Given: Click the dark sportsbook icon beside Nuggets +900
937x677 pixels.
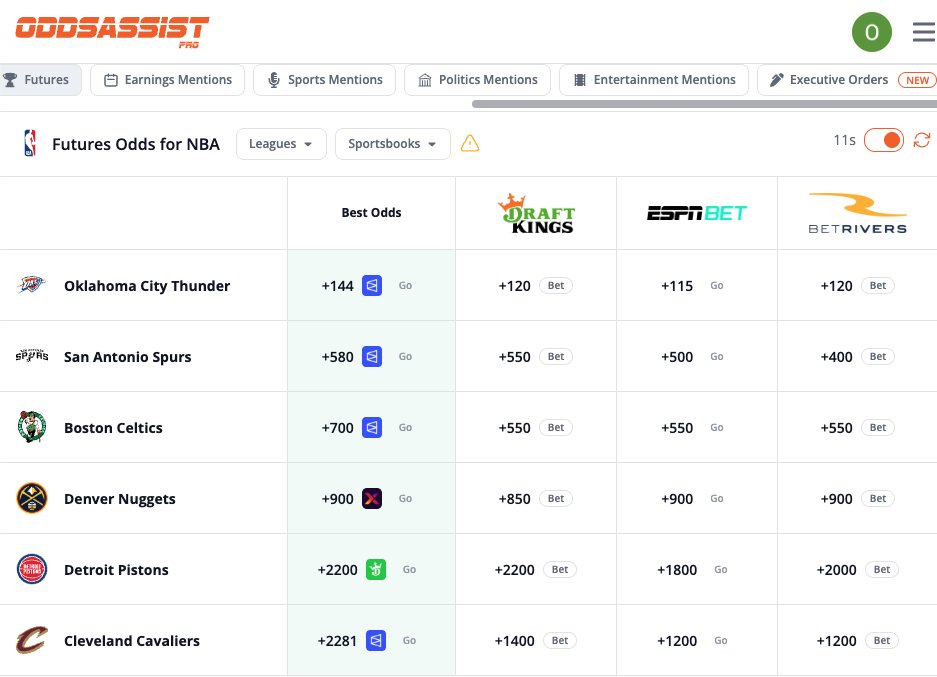Looking at the screenshot, I should 373,498.
